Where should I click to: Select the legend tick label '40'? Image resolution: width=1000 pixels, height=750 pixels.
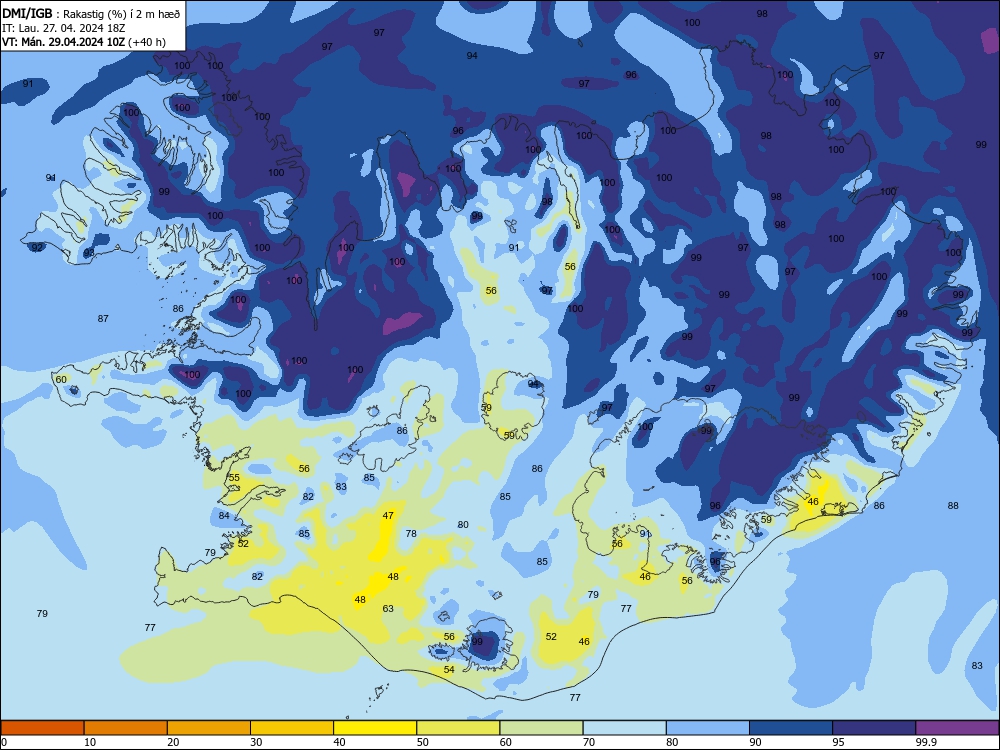(339, 742)
